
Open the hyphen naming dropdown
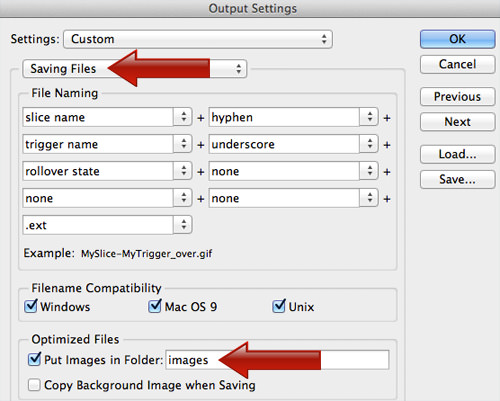tap(293, 117)
